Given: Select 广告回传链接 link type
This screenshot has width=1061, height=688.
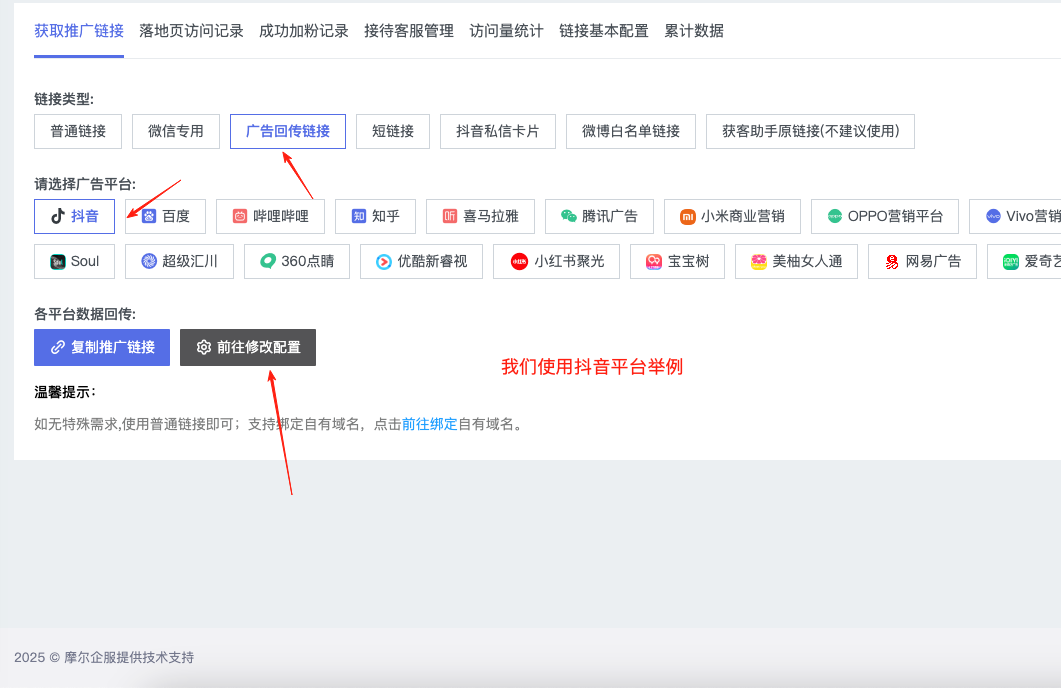Looking at the screenshot, I should tap(288, 131).
